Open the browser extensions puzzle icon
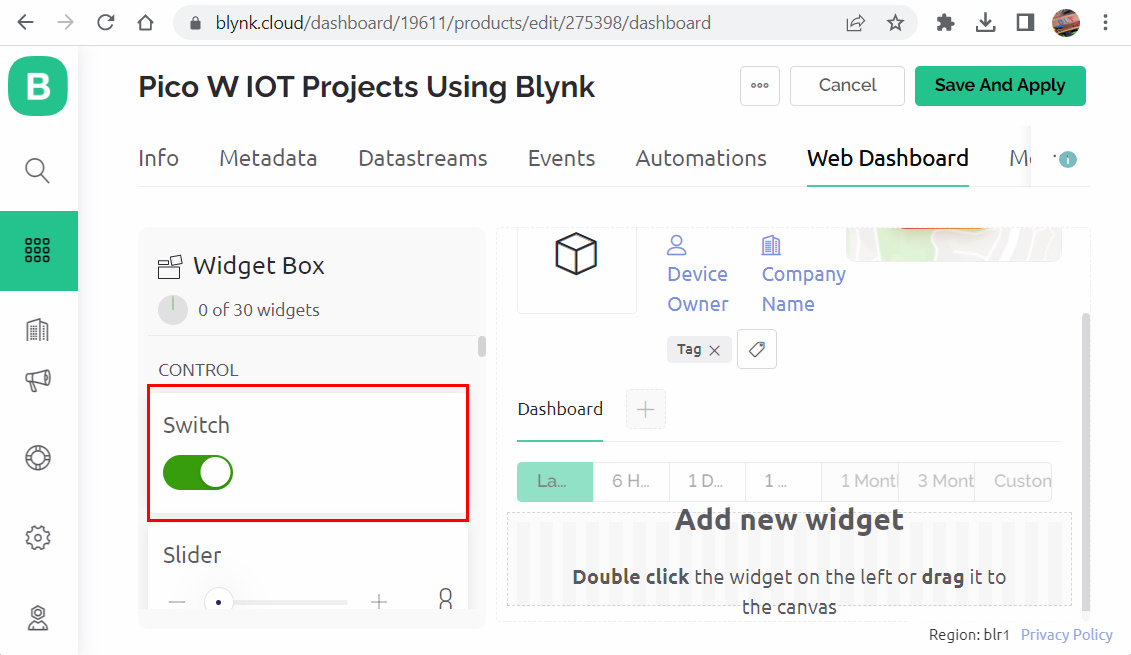Image resolution: width=1131 pixels, height=655 pixels. tap(945, 23)
